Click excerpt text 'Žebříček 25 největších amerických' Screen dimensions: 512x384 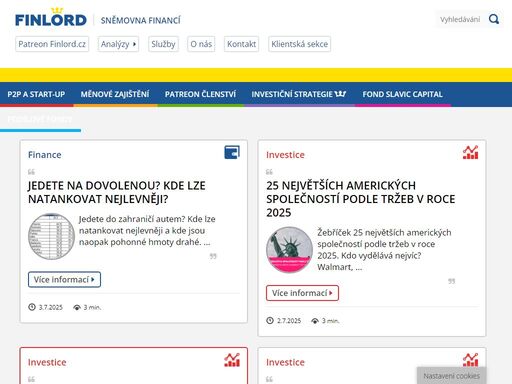[384, 232]
